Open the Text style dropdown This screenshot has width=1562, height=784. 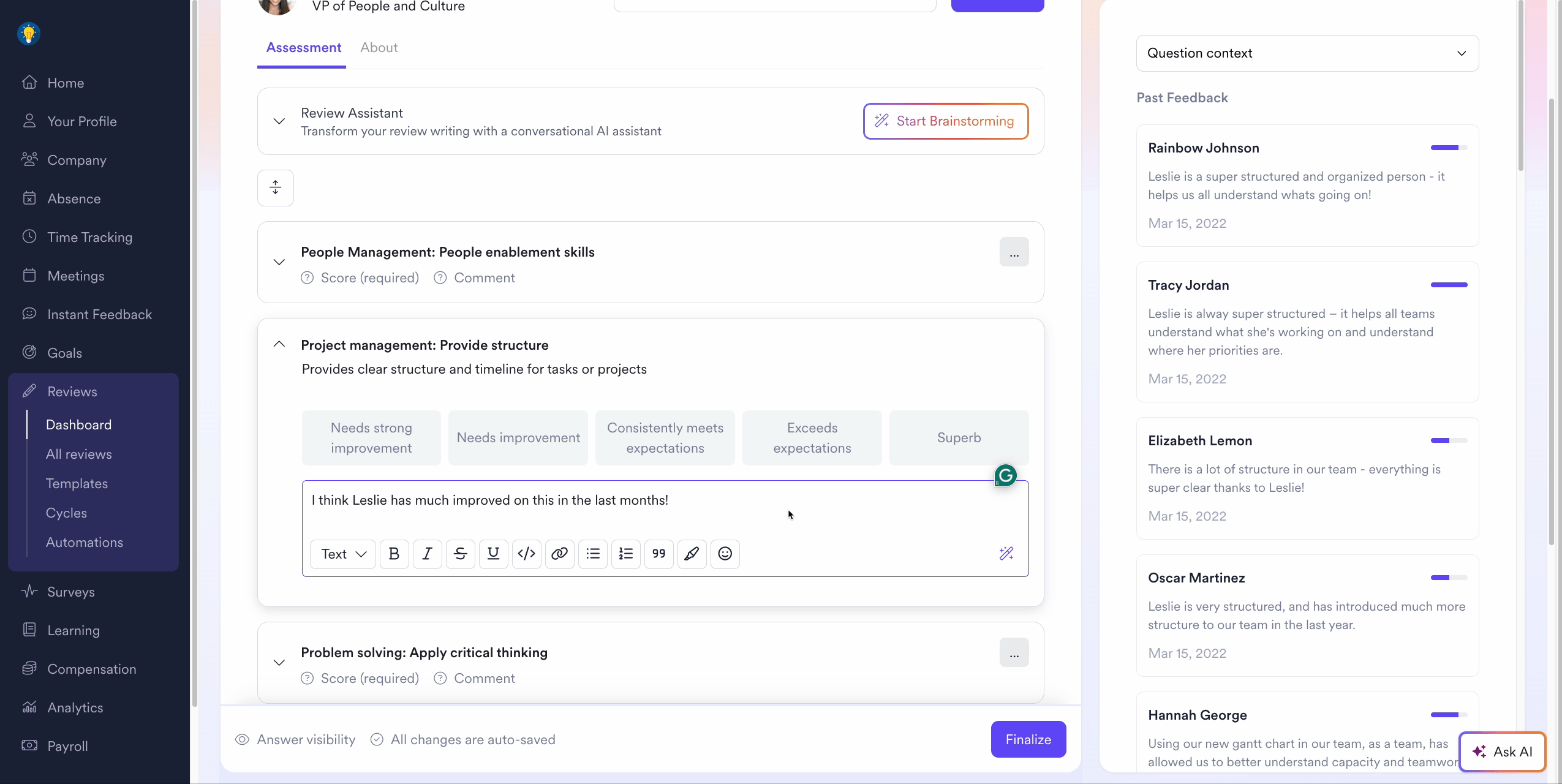[343, 554]
